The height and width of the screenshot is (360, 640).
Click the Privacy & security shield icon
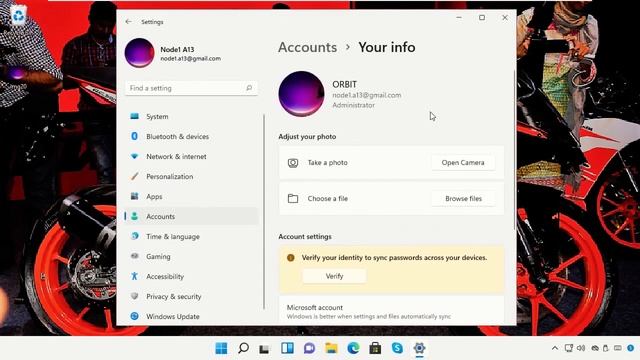click(135, 296)
